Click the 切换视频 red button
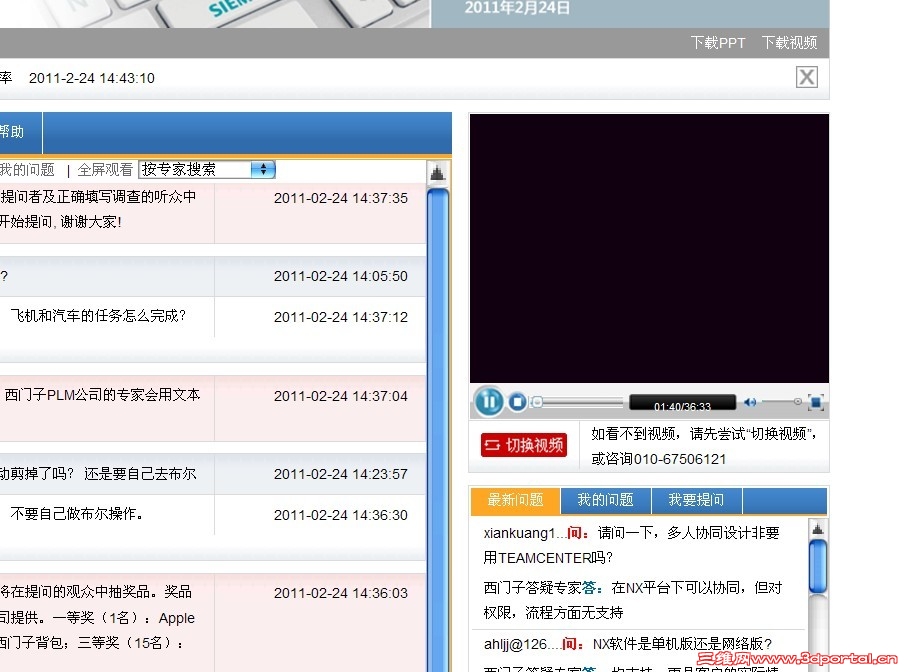This screenshot has height=672, width=917. [x=524, y=445]
